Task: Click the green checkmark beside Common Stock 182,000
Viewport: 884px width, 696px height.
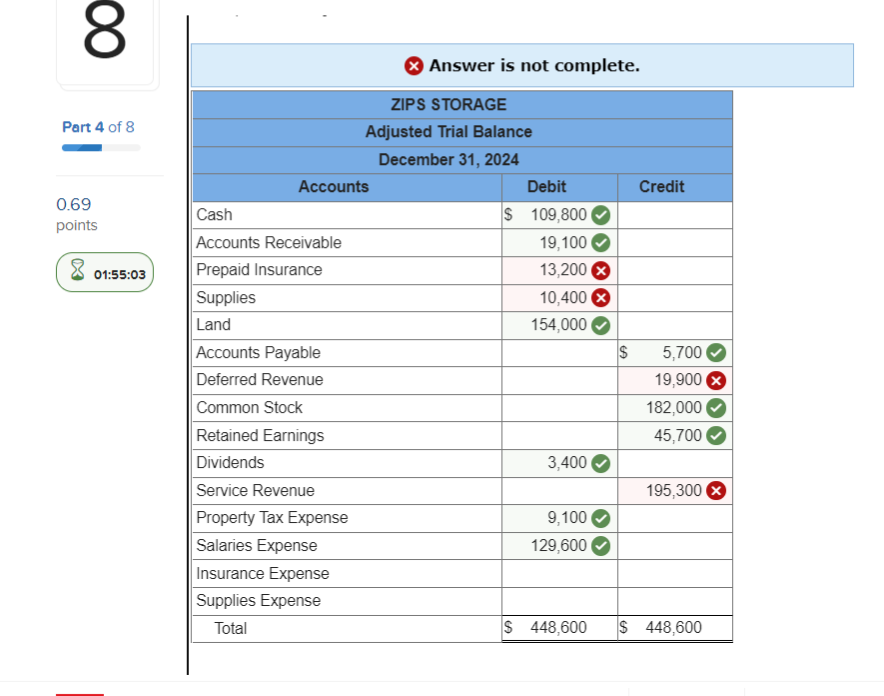Action: (x=717, y=408)
